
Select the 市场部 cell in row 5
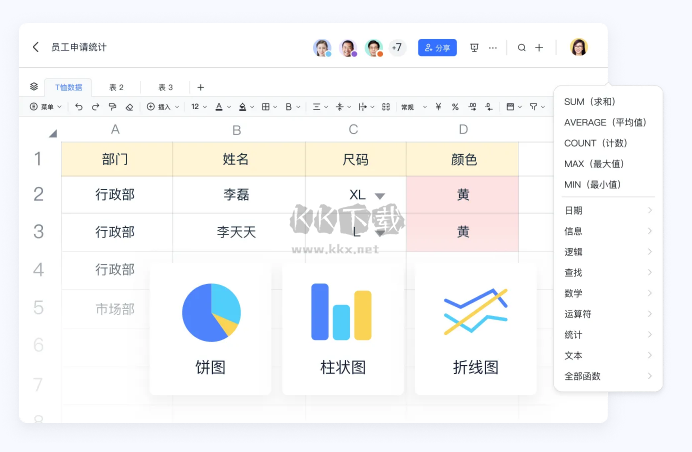(116, 309)
